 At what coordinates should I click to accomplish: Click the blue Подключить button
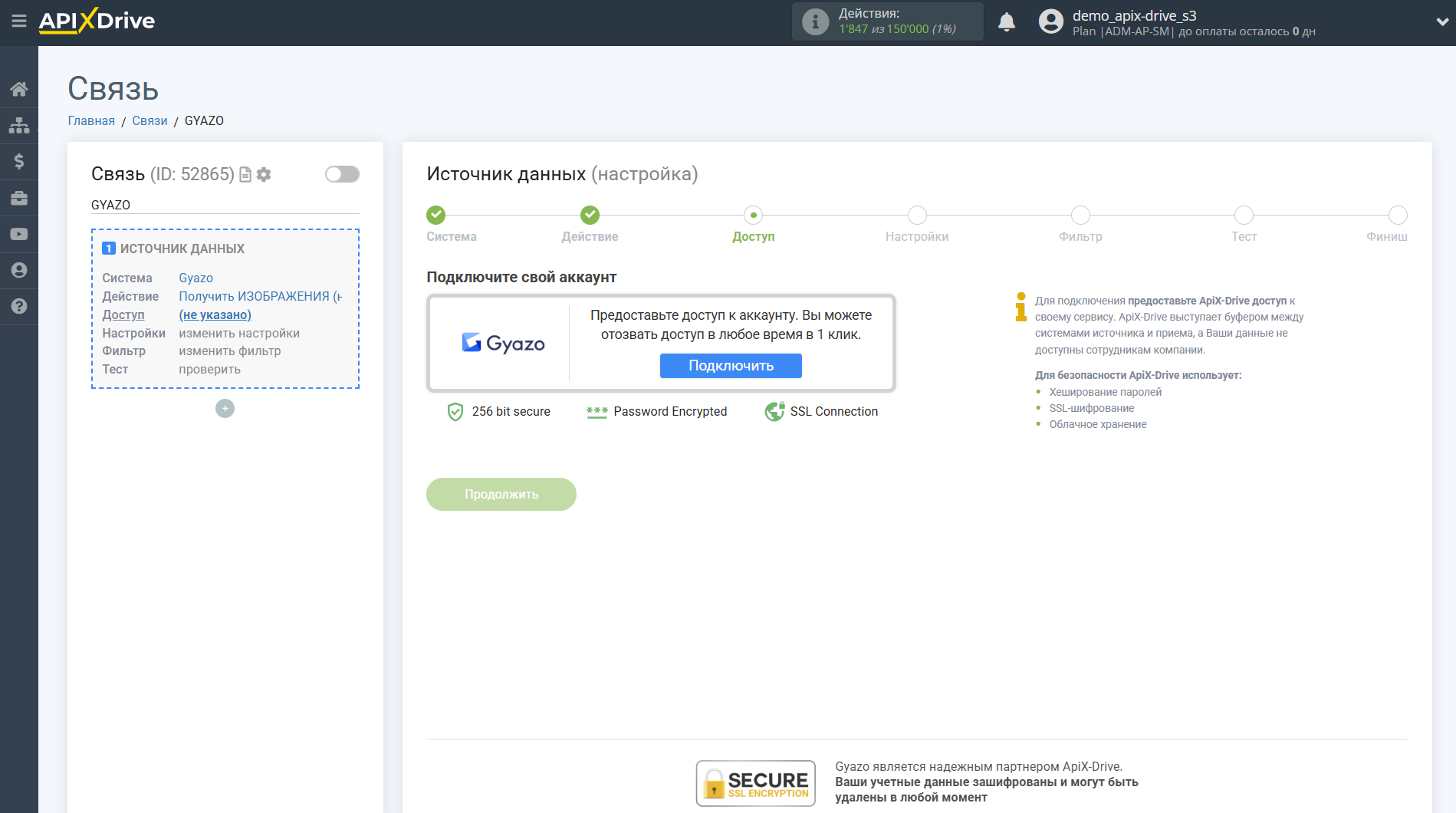click(x=731, y=366)
